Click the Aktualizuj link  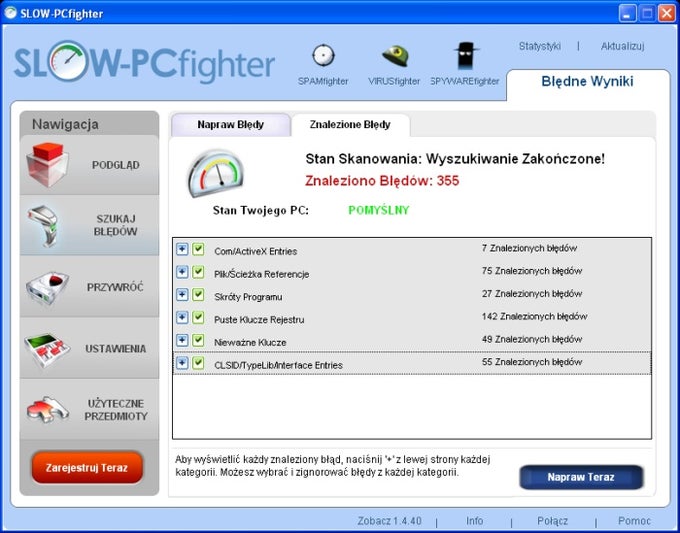(622, 46)
